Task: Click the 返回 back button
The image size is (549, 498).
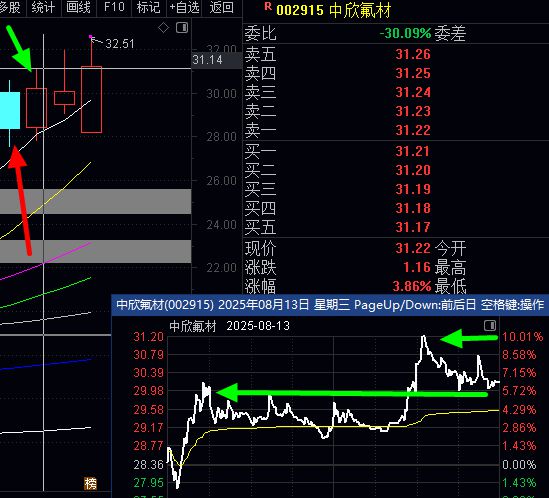Action: tap(222, 7)
